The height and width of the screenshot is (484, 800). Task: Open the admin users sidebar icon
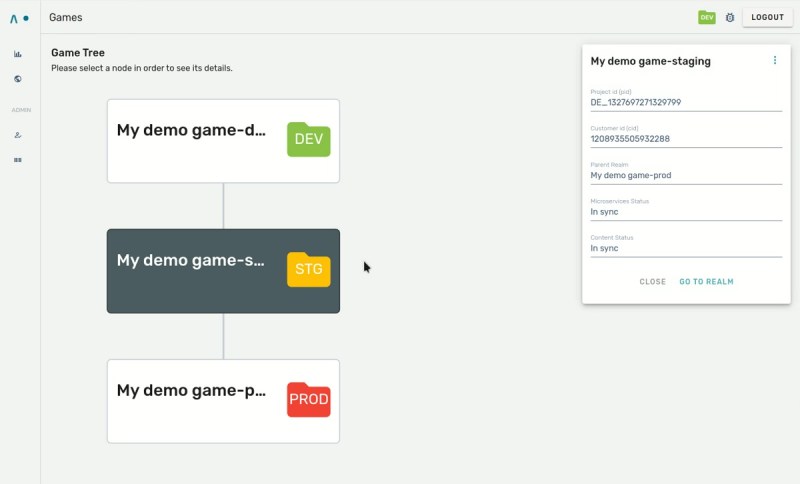click(18, 135)
